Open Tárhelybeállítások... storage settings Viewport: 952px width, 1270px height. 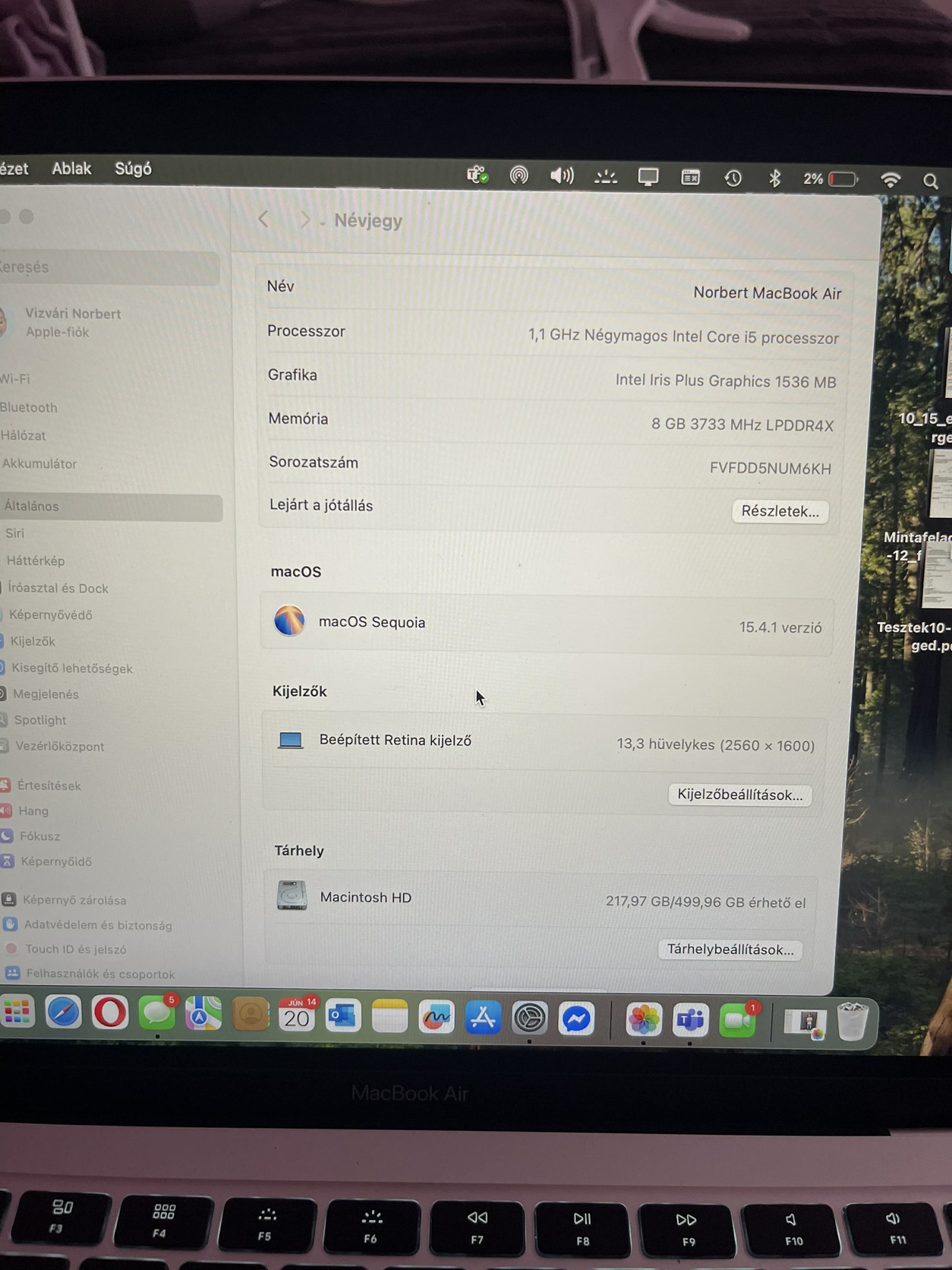pos(730,949)
